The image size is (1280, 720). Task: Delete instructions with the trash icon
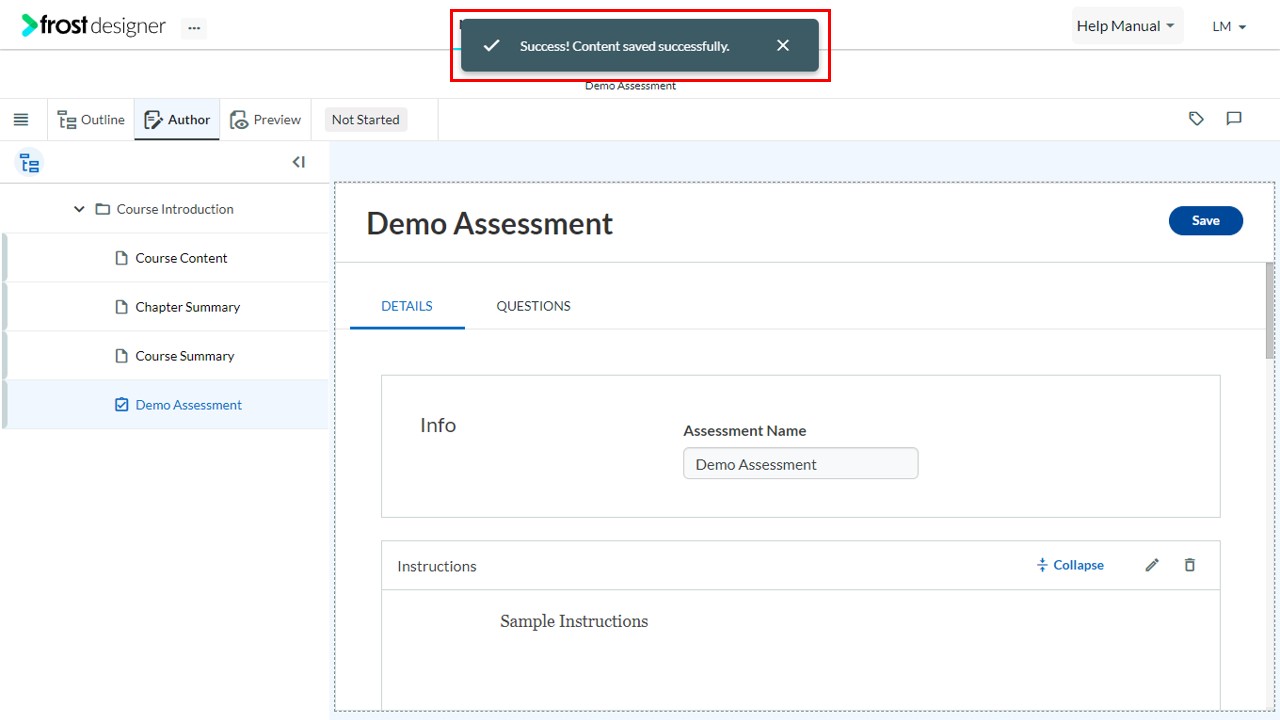point(1189,565)
